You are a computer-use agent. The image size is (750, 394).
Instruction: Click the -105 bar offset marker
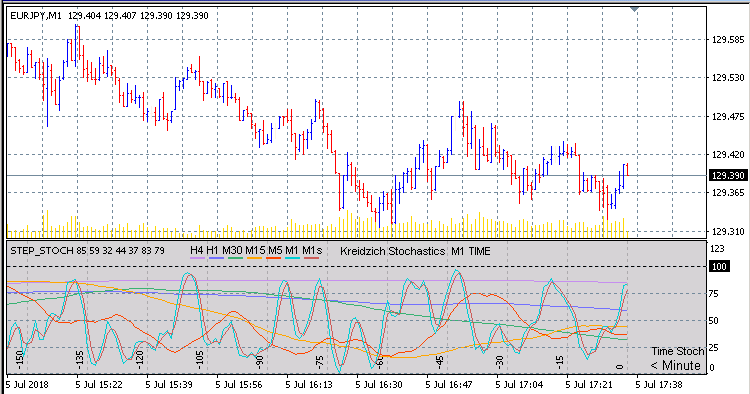coord(200,360)
